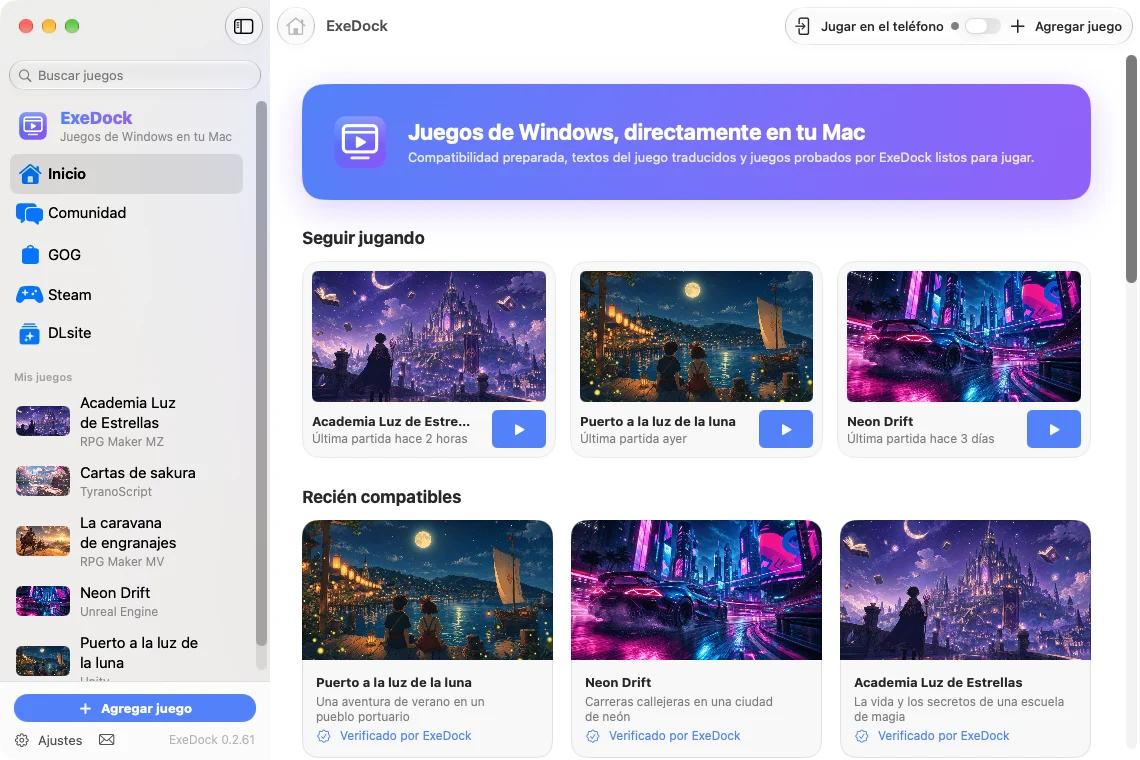Click the Mis juegos section label
Viewport: 1140px width, 760px height.
(43, 377)
